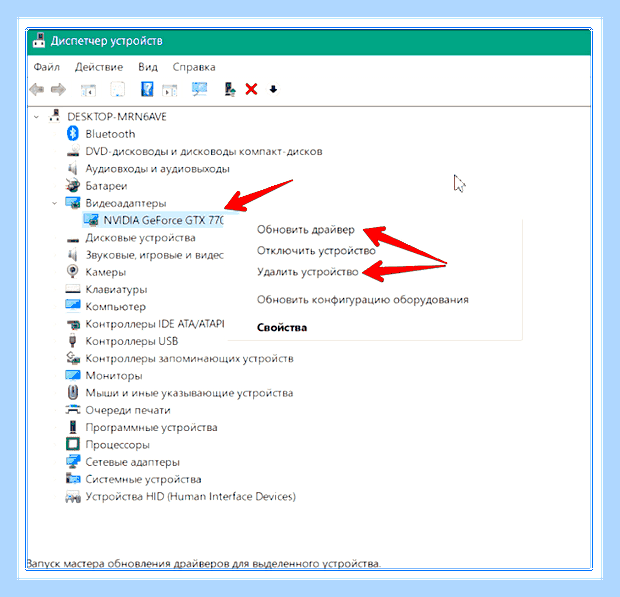Collapse the Видеоадаптеры category
This screenshot has width=620, height=597.
(55, 203)
